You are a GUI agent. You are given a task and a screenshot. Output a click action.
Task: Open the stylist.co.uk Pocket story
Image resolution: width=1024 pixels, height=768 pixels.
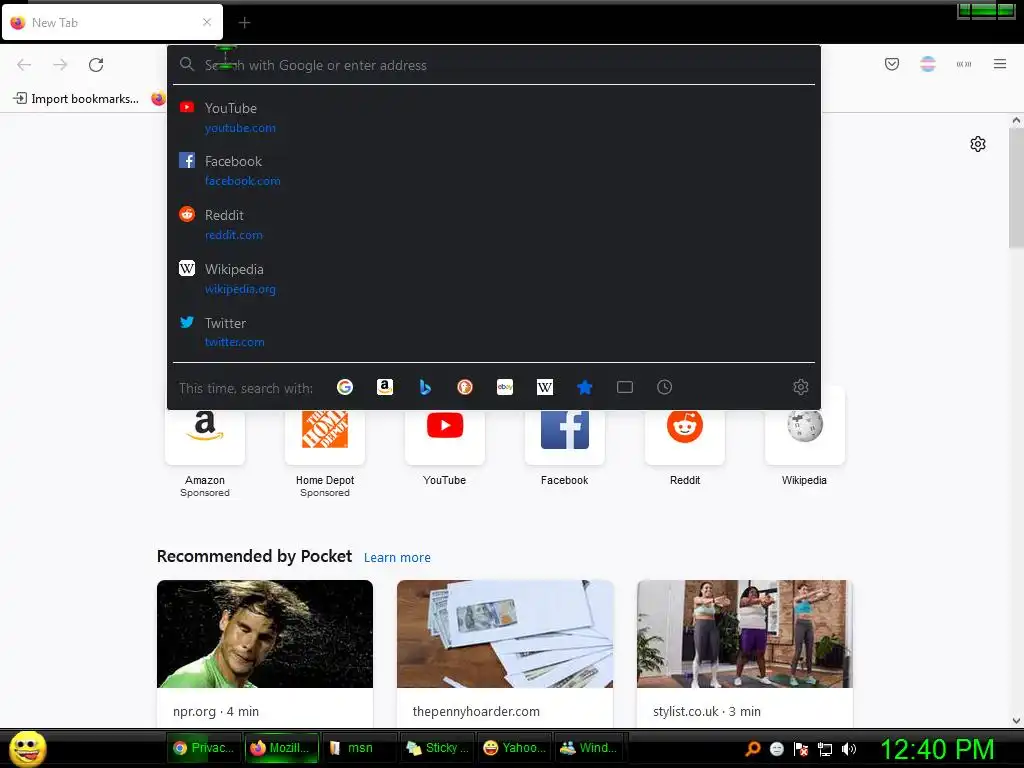point(744,653)
